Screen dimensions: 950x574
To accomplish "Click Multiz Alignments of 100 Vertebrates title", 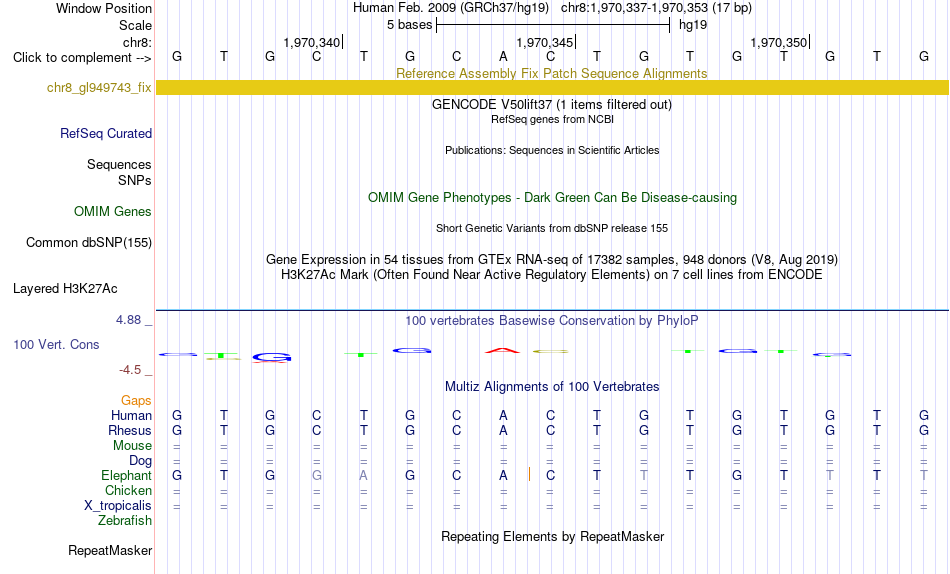I will click(x=552, y=387).
